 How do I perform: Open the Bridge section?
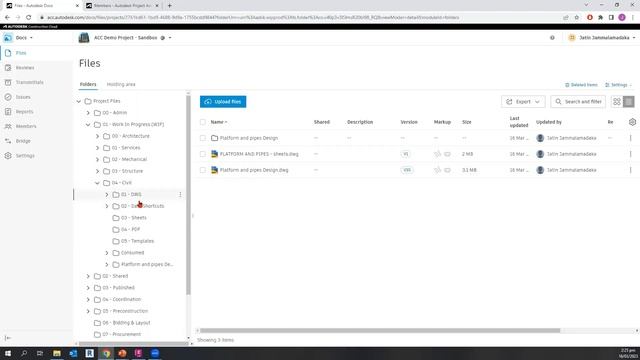pyautogui.click(x=23, y=141)
